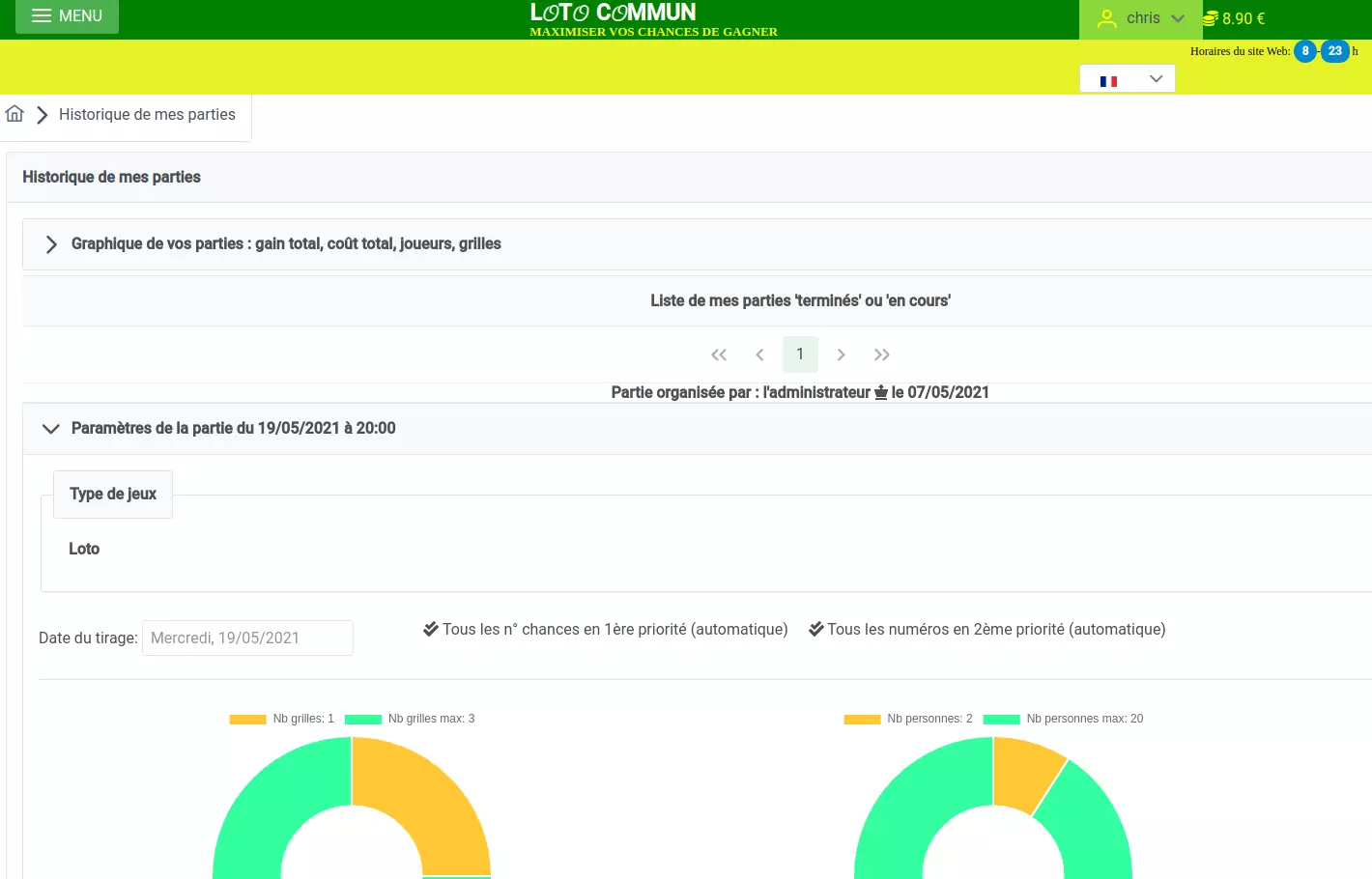The height and width of the screenshot is (879, 1372).
Task: Click the Liste de mes parties heading
Action: [x=800, y=301]
